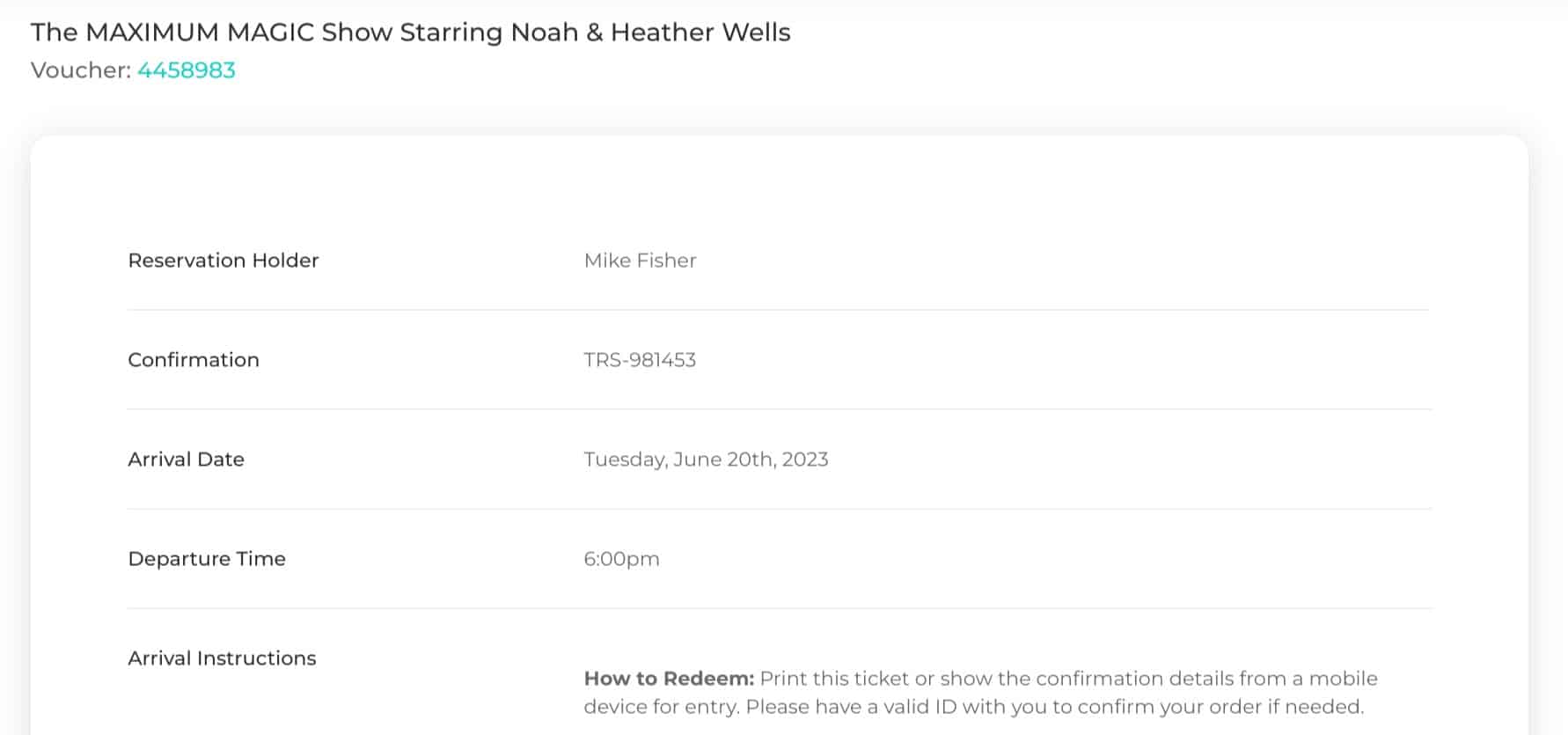Open voucher number 4458983 link
This screenshot has width=1568, height=735.
(x=187, y=70)
